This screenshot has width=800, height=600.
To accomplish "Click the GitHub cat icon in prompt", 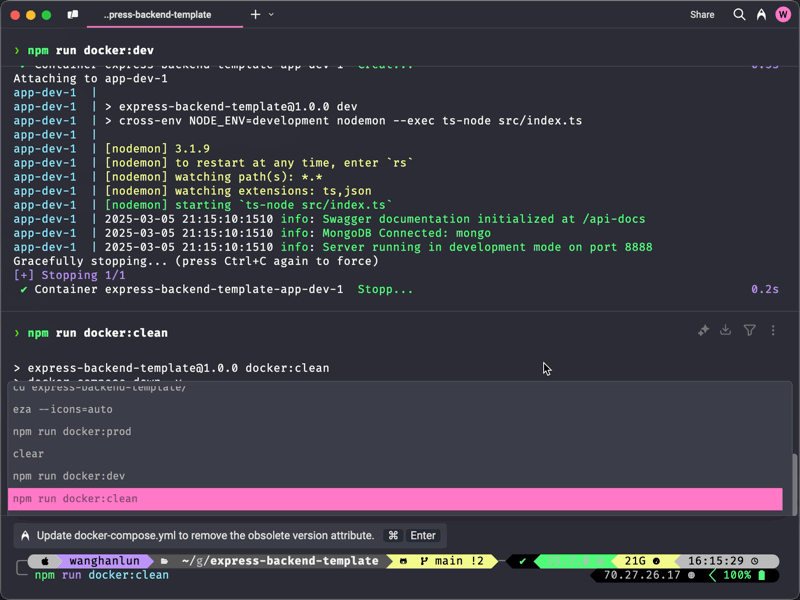I will 403,561.
